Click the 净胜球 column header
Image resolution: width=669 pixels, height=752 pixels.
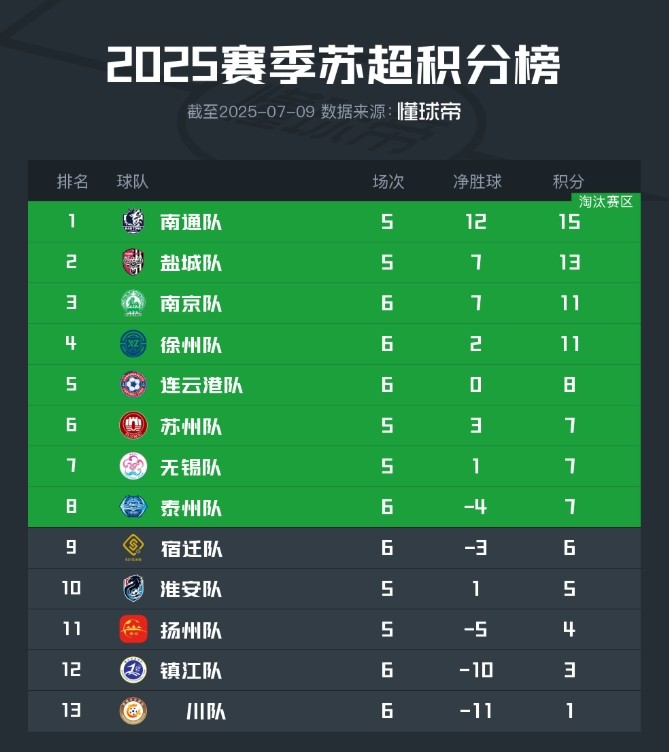[477, 181]
